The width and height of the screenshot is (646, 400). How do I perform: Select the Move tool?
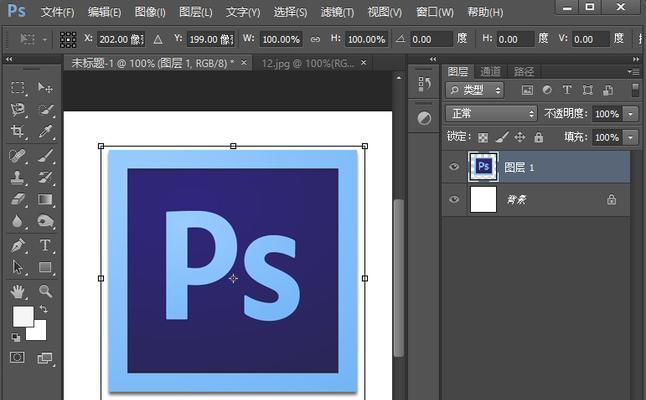click(44, 88)
